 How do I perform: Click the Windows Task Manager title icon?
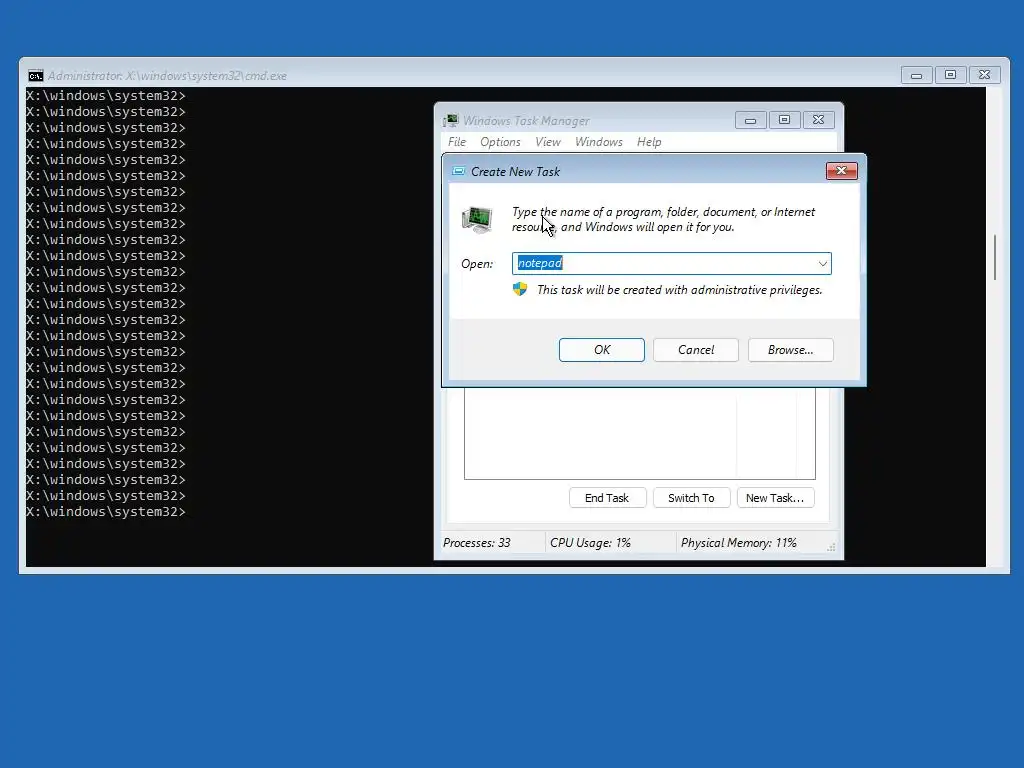[x=451, y=120]
